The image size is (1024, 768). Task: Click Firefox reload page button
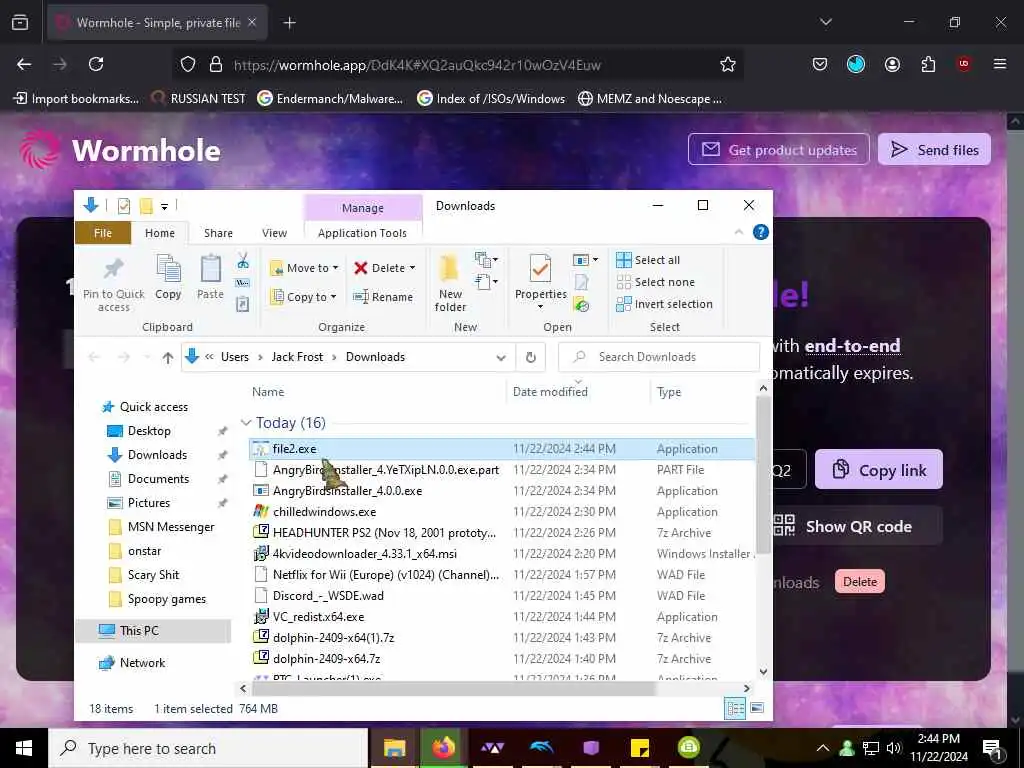click(96, 64)
